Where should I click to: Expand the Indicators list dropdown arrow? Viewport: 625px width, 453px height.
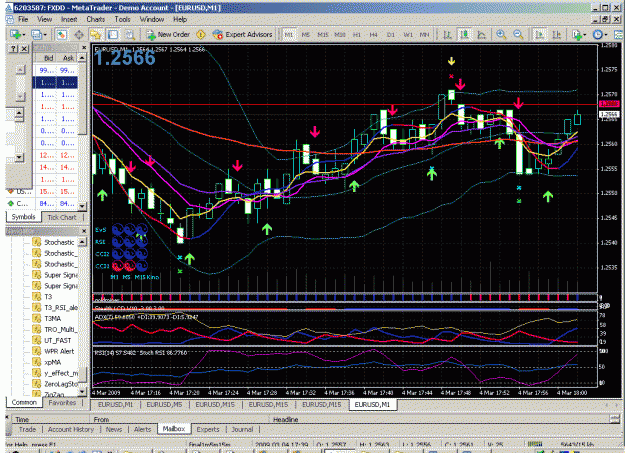coord(585,35)
